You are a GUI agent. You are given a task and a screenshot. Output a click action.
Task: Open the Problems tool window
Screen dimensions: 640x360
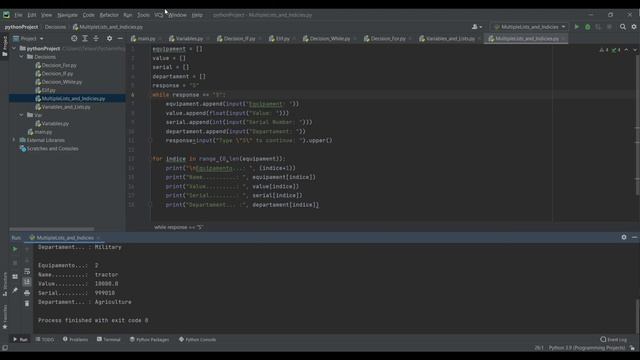tap(76, 340)
